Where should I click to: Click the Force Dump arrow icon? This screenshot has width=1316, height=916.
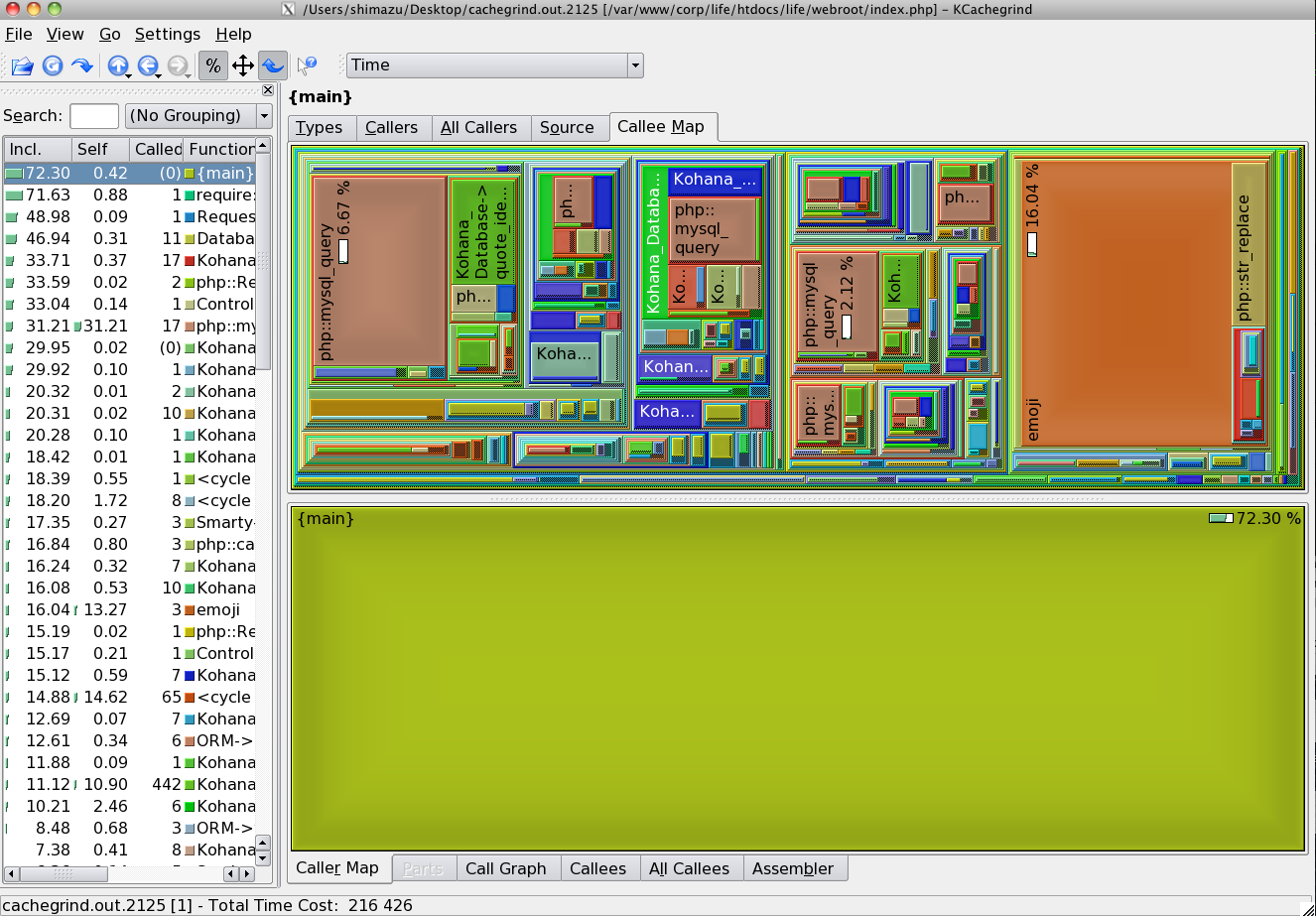click(x=82, y=66)
